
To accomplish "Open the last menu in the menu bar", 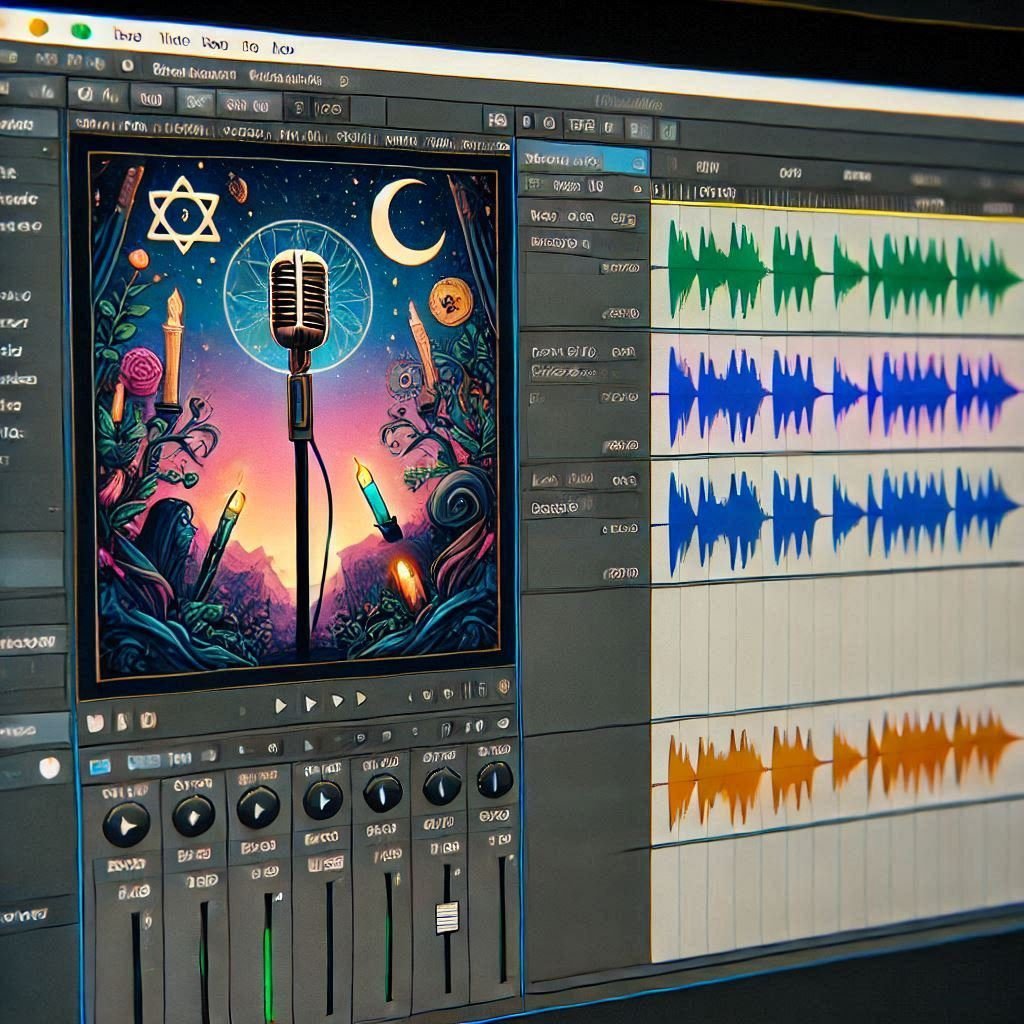I will 283,49.
